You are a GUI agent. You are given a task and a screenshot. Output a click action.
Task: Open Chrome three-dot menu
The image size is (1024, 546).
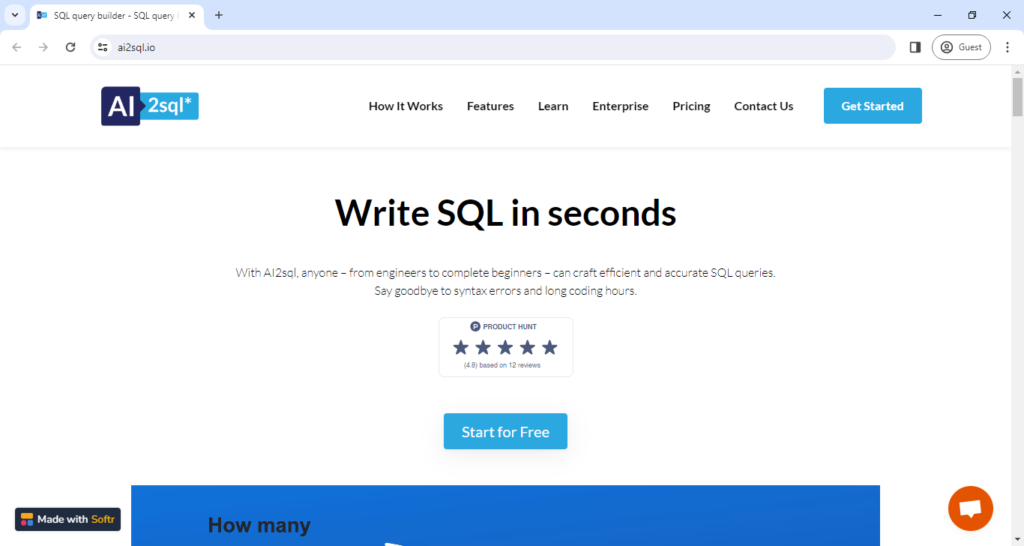click(x=1007, y=47)
